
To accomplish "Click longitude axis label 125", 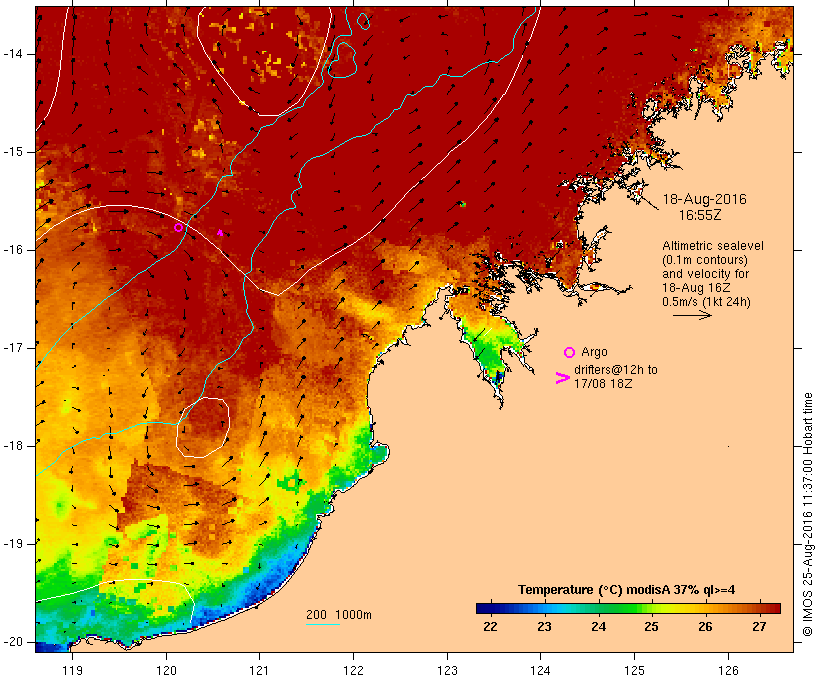I will [634, 671].
